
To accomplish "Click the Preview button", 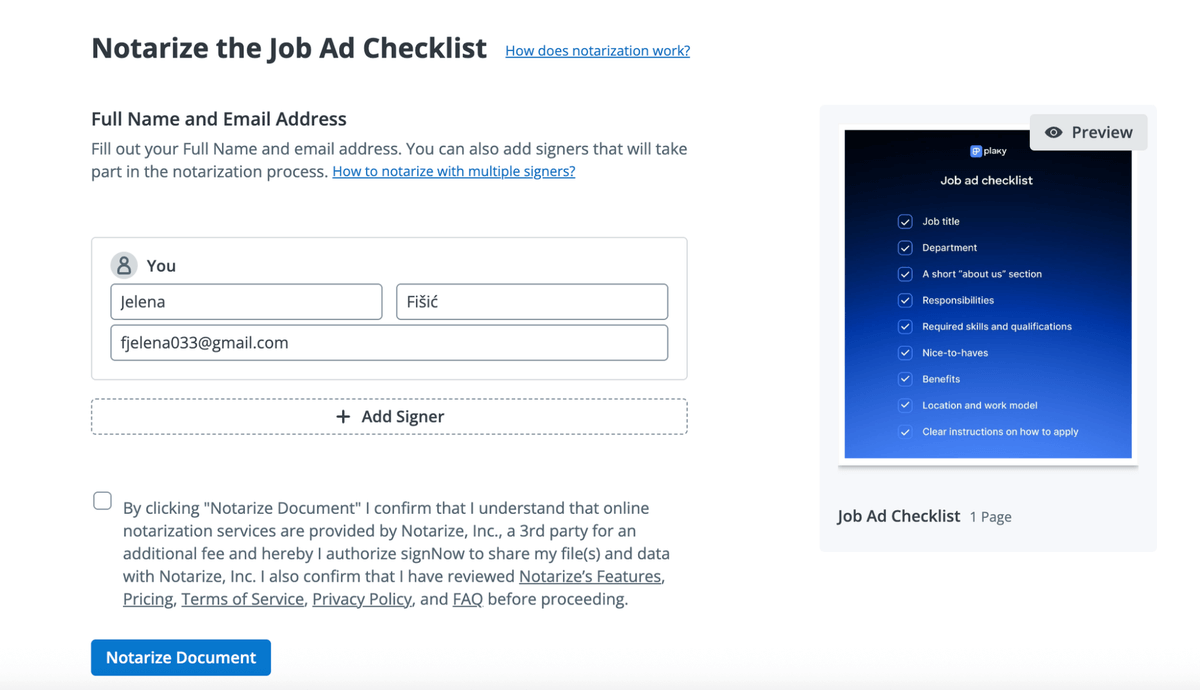I will coord(1088,132).
